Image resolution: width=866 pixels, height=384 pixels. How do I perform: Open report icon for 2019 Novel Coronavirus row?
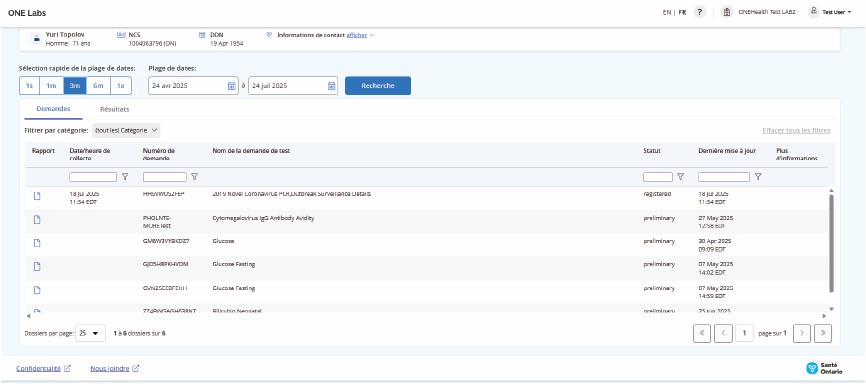[x=37, y=196]
